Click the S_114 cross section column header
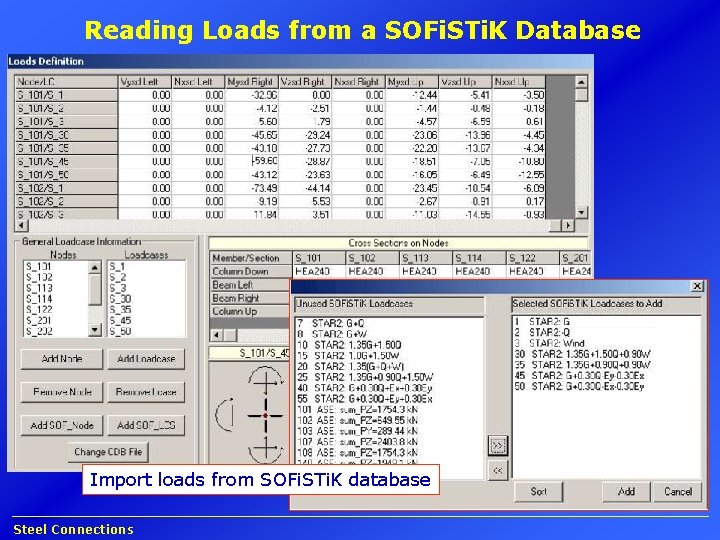Screen dimensions: 720x540 [479, 258]
